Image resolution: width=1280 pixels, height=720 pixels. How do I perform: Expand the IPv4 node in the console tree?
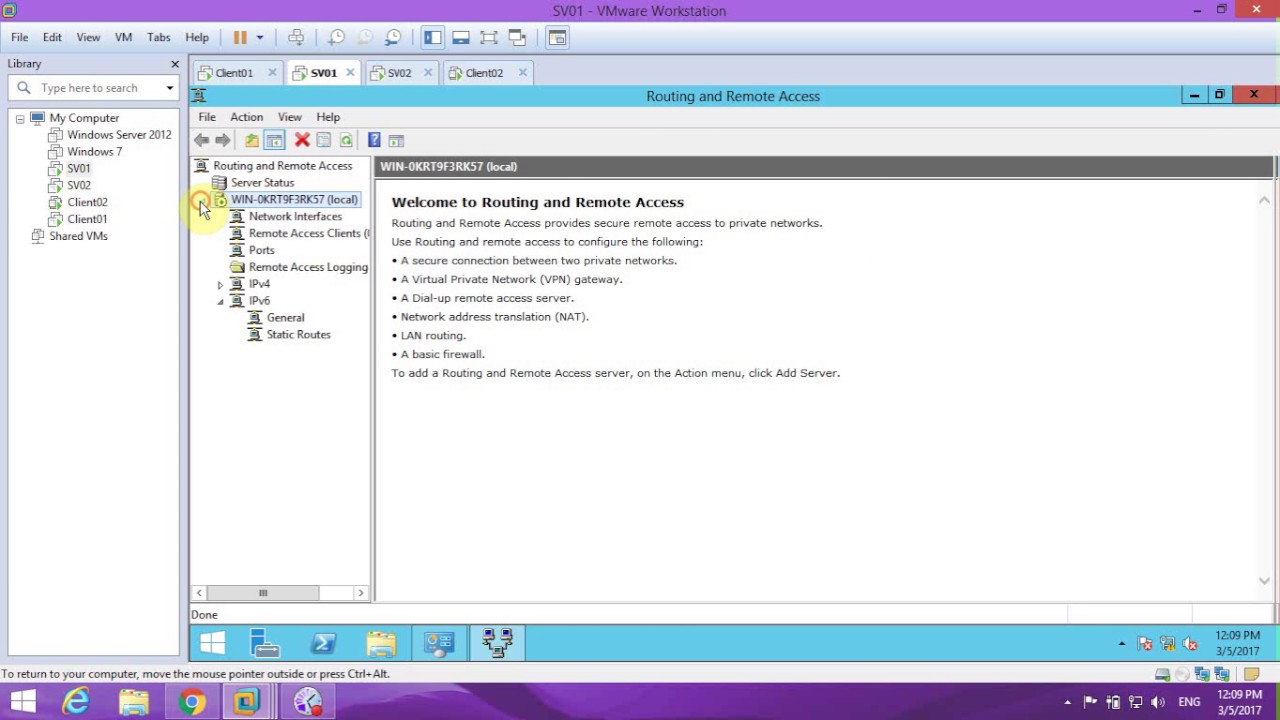click(220, 284)
